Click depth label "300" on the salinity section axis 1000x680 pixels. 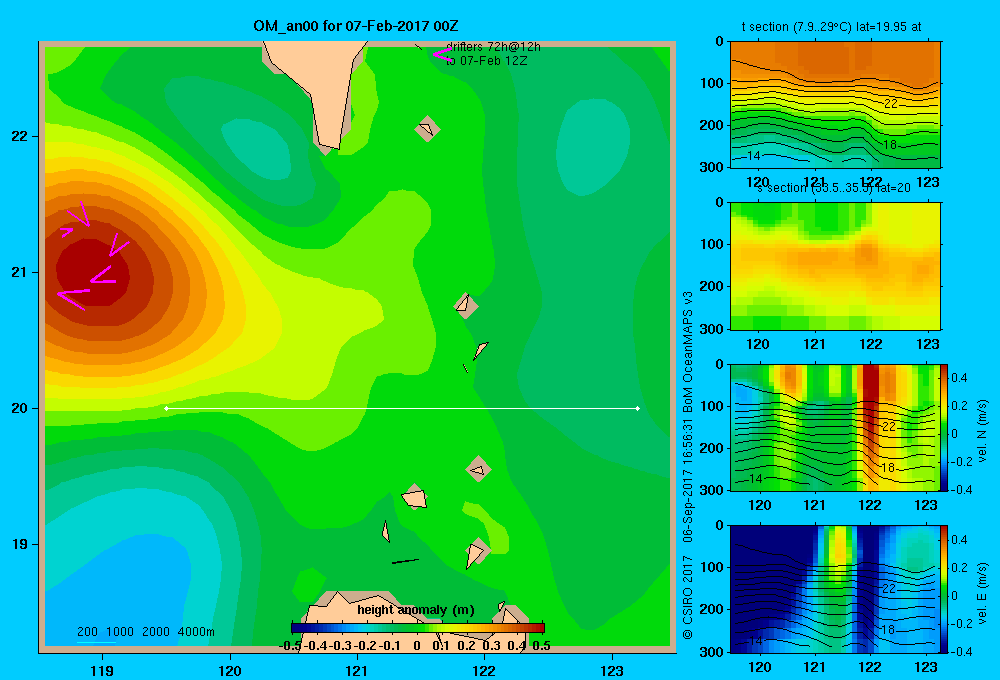(712, 329)
